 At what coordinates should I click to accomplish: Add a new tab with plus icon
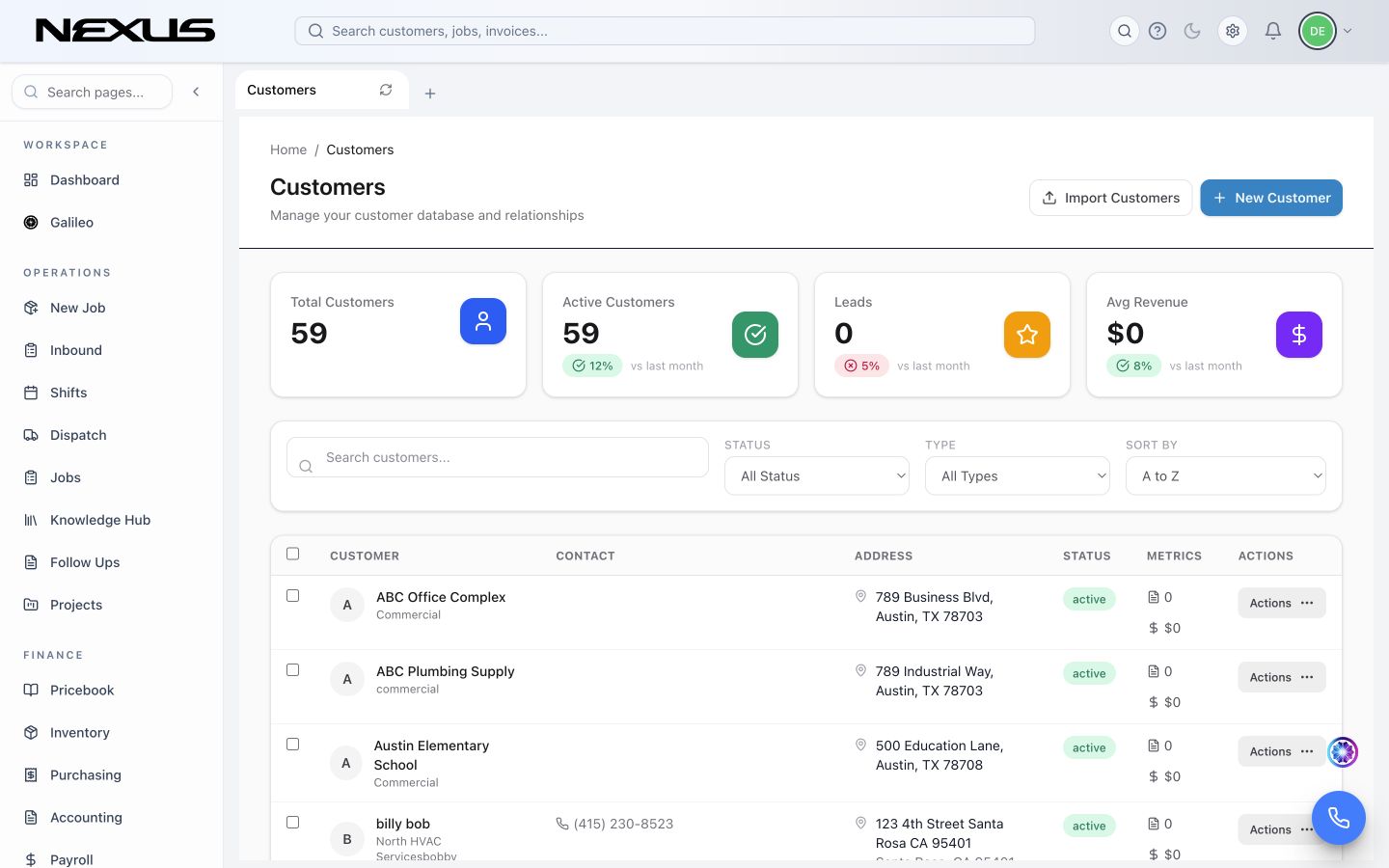point(430,94)
